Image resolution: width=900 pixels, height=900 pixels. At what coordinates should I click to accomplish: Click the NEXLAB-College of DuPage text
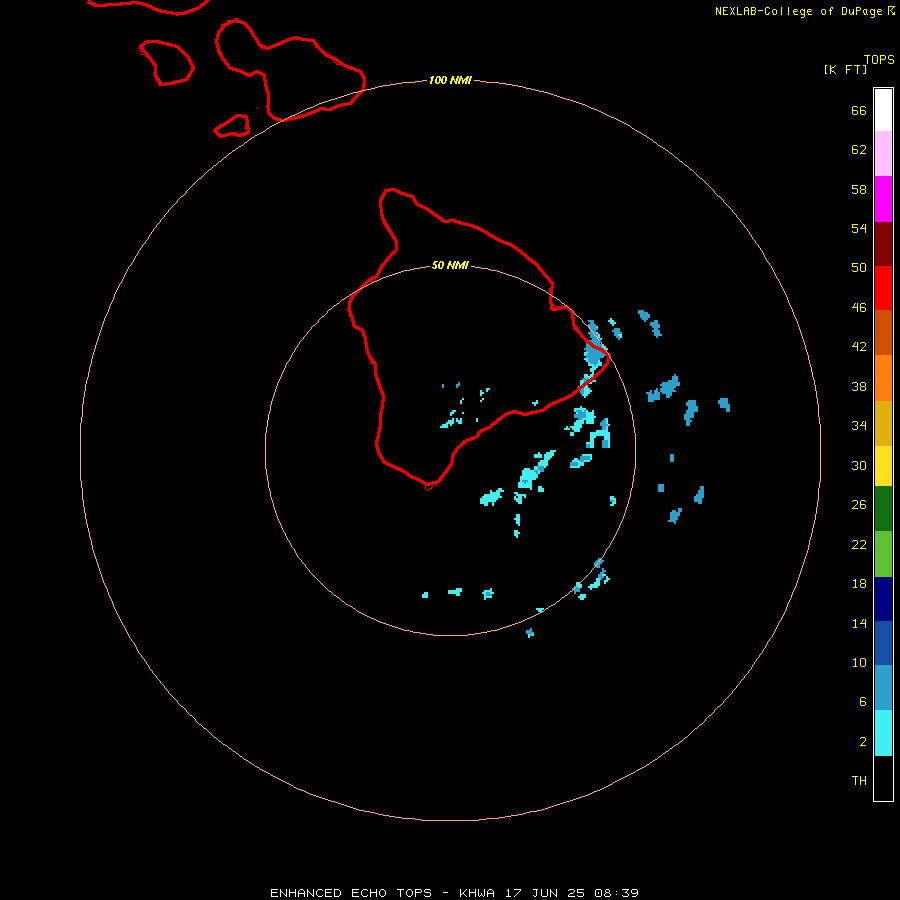pyautogui.click(x=798, y=11)
